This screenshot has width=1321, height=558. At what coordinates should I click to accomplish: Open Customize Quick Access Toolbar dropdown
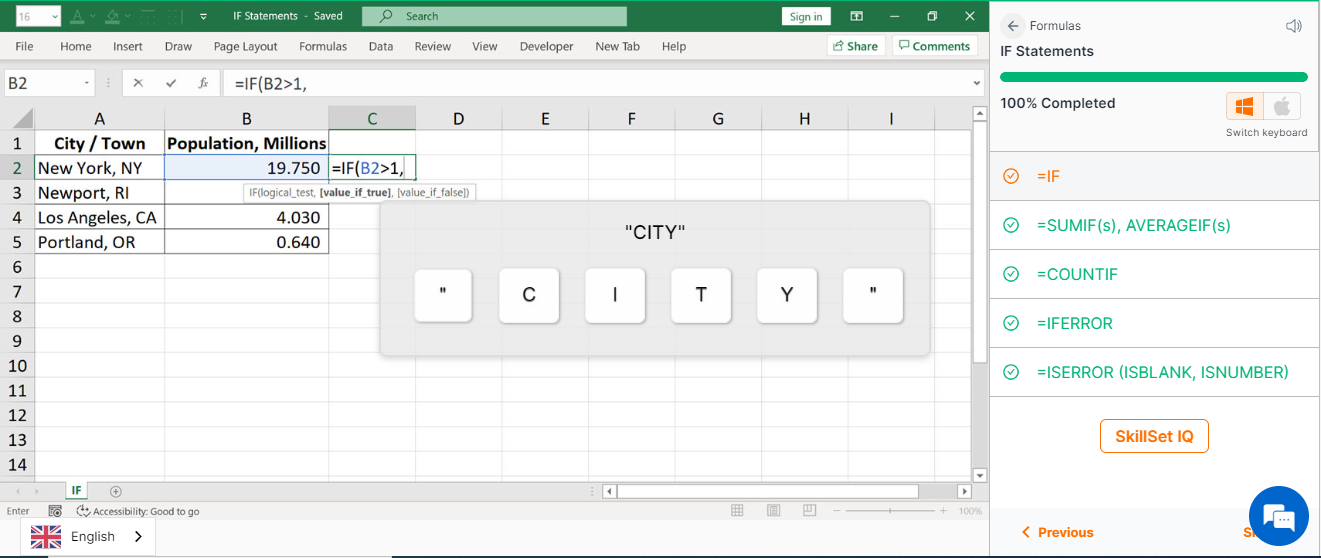coord(204,16)
